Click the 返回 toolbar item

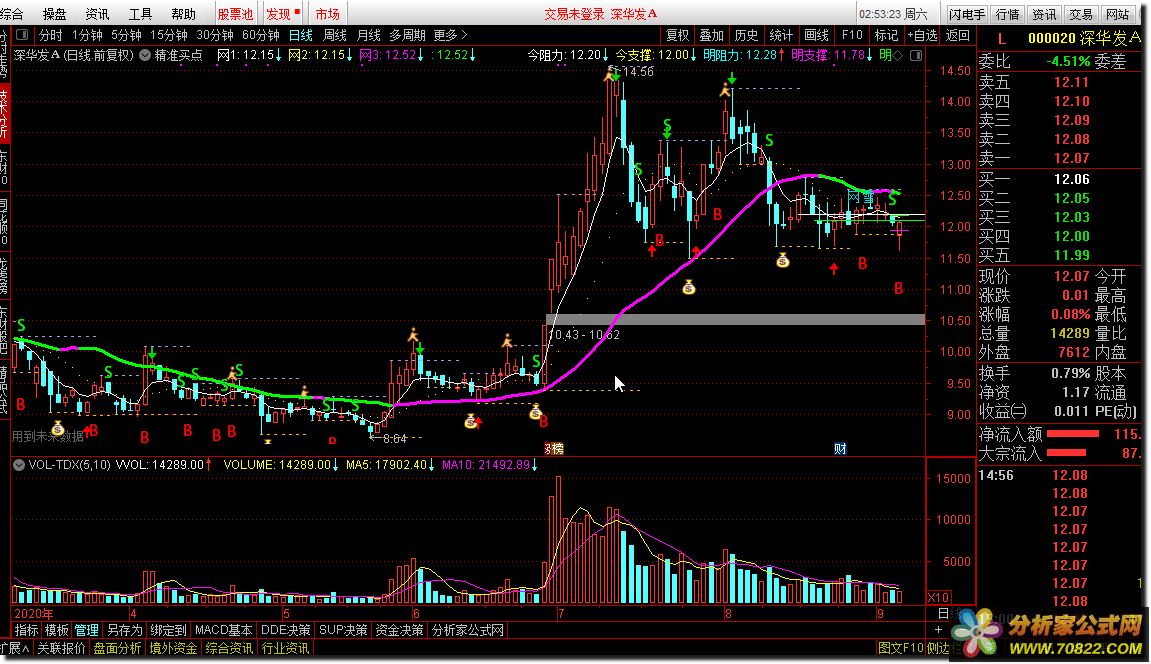click(957, 34)
